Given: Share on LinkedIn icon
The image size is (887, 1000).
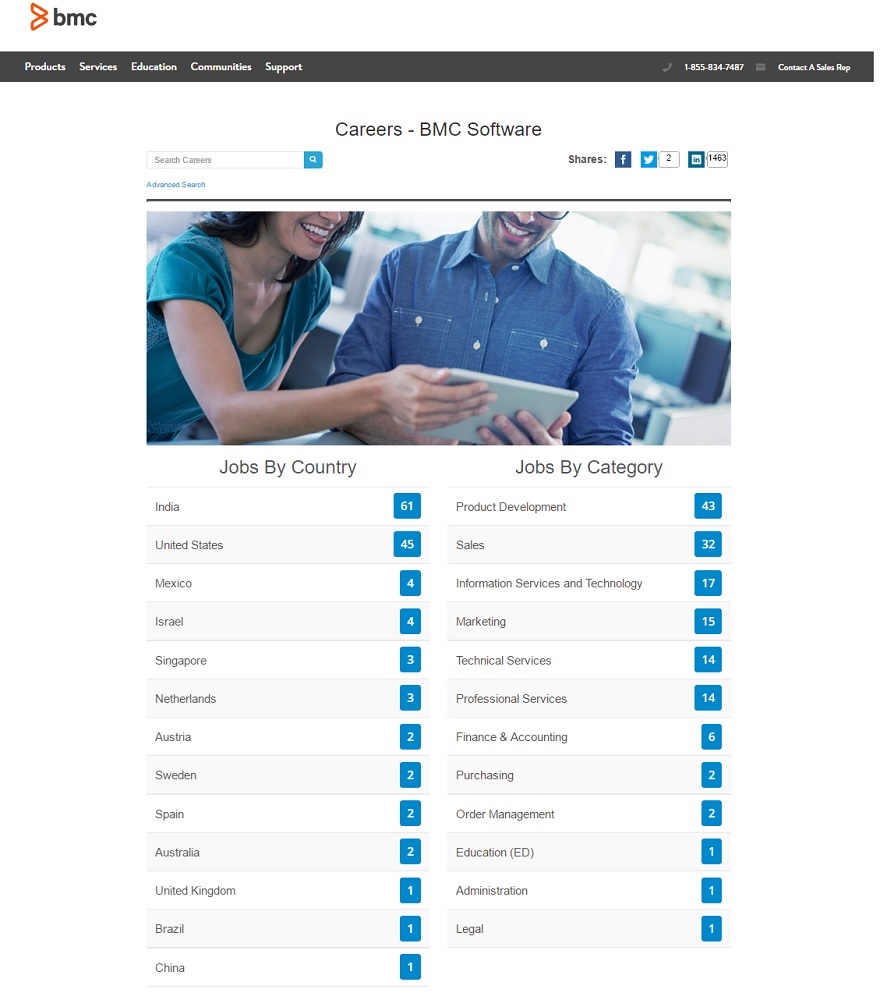Looking at the screenshot, I should [696, 159].
